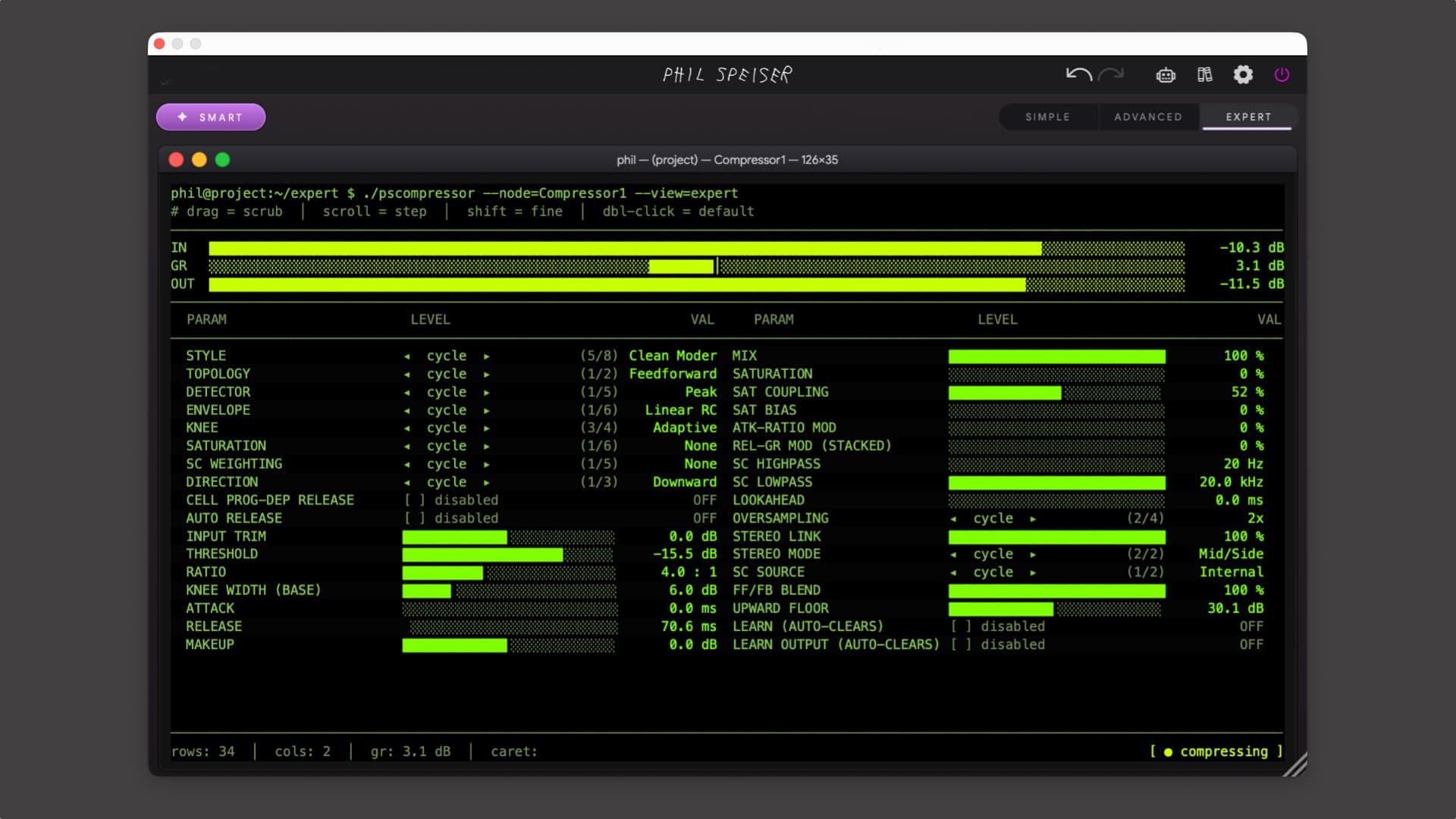This screenshot has height=819, width=1456.
Task: Click the compressing status indicator
Action: pyautogui.click(x=1216, y=752)
